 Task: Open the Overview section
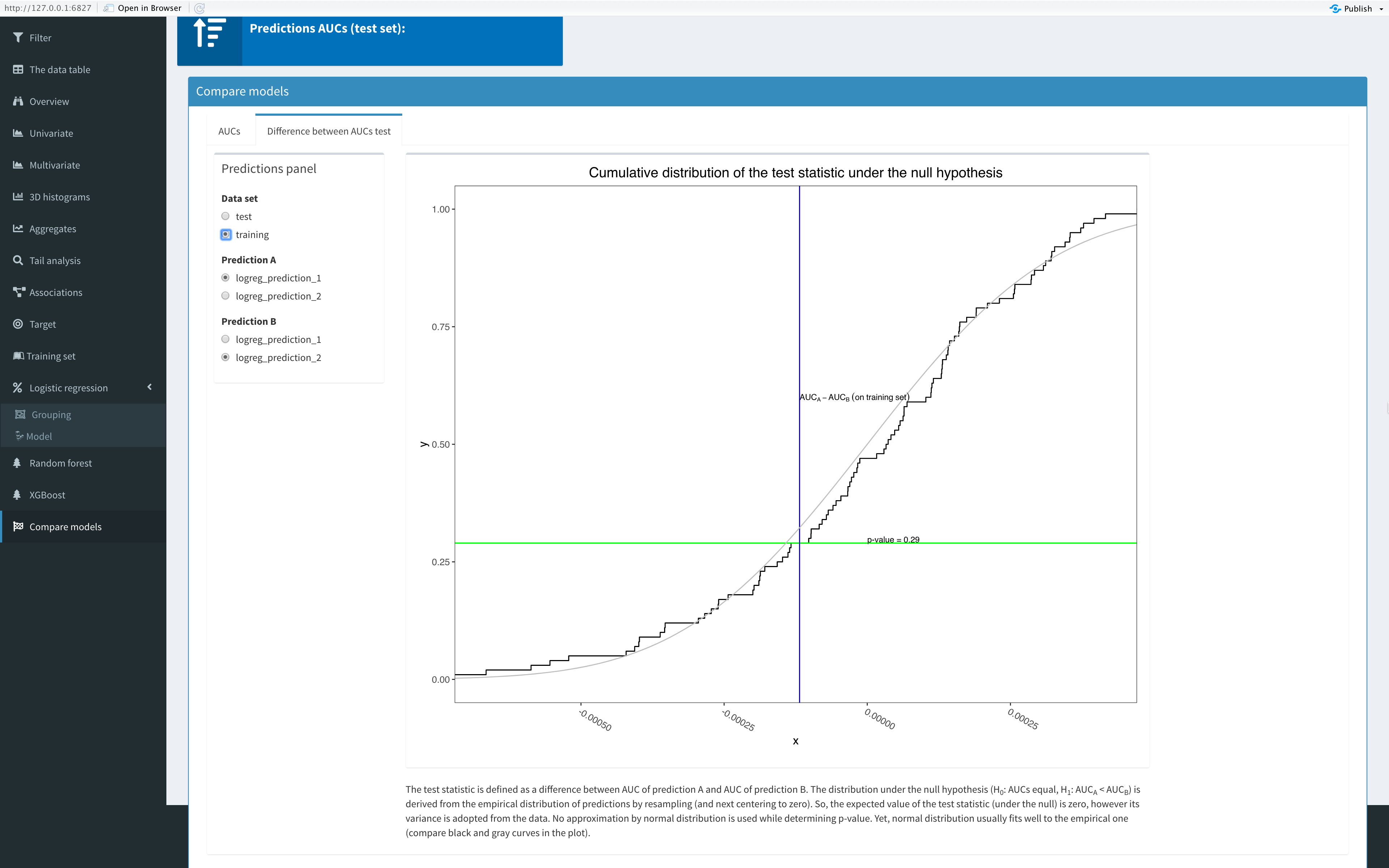(83, 102)
